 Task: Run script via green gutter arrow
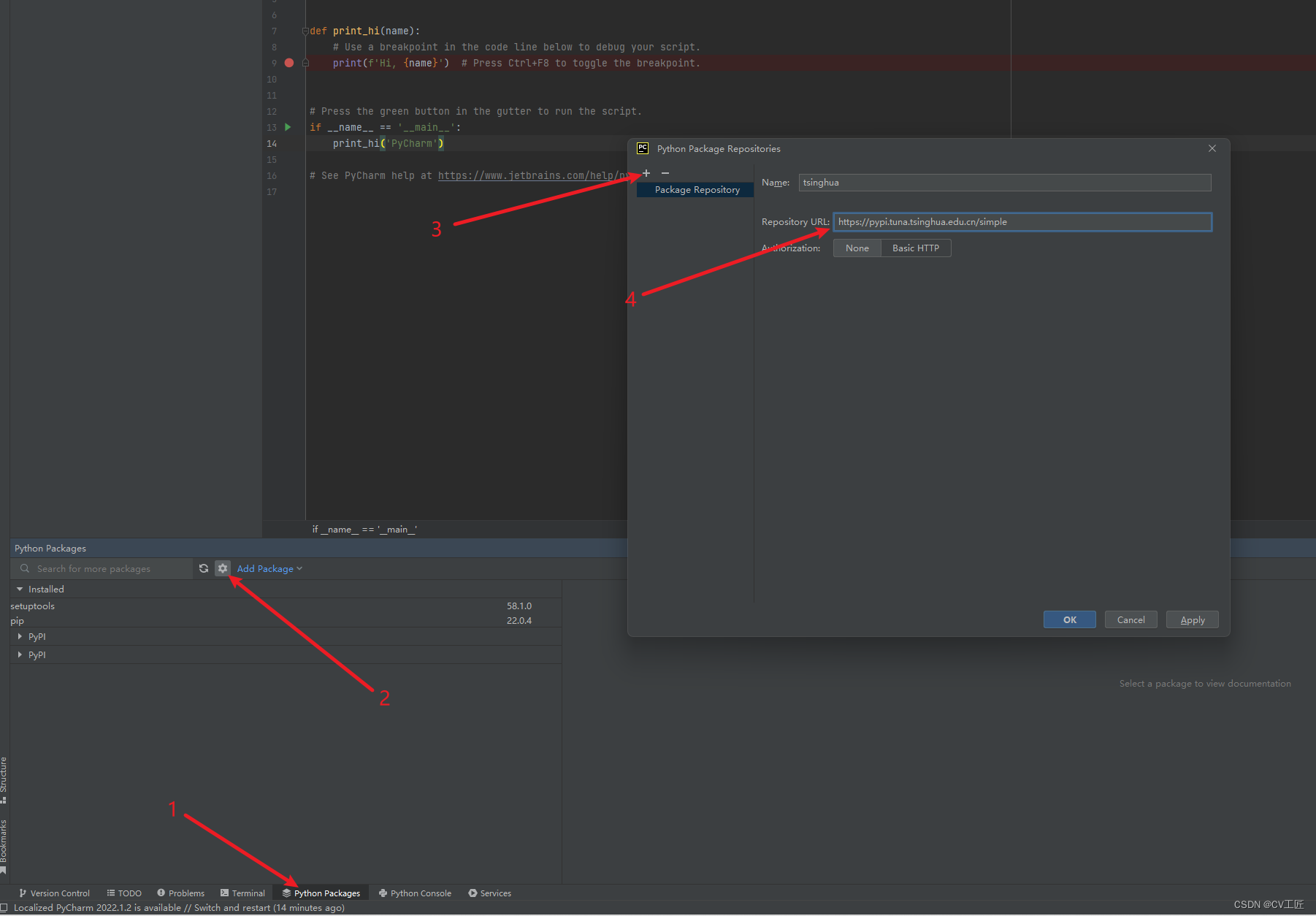[288, 127]
